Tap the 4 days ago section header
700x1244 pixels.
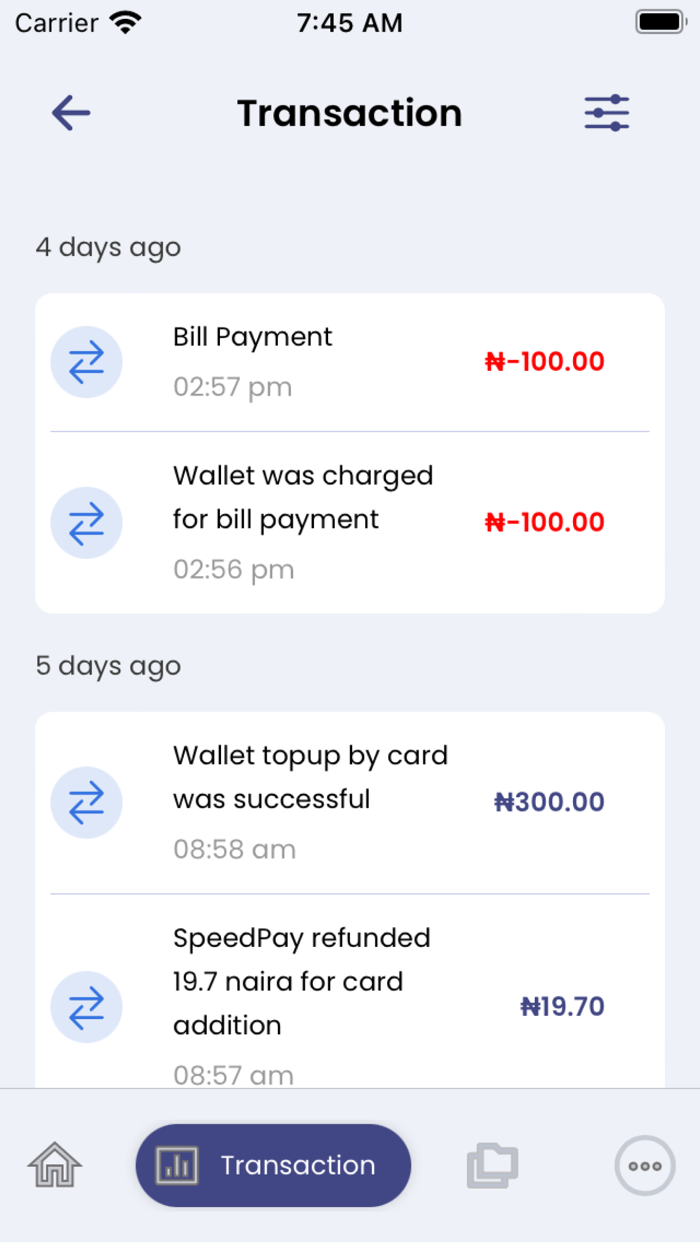tap(108, 247)
